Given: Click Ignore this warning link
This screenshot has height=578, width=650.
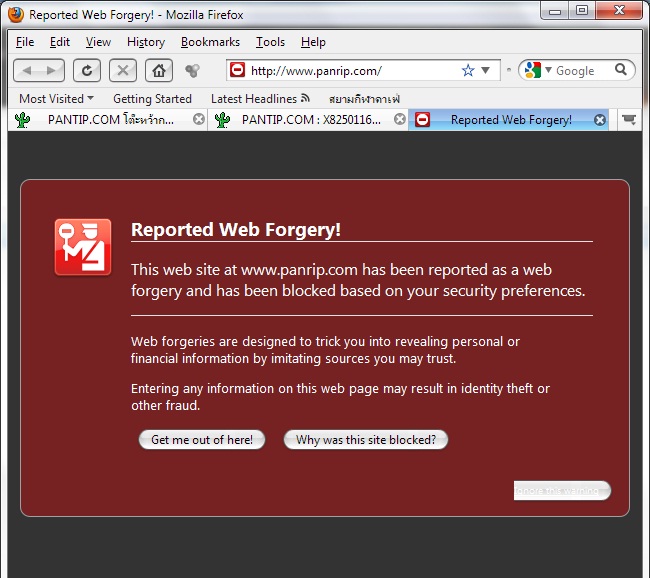Looking at the screenshot, I should click(562, 491).
